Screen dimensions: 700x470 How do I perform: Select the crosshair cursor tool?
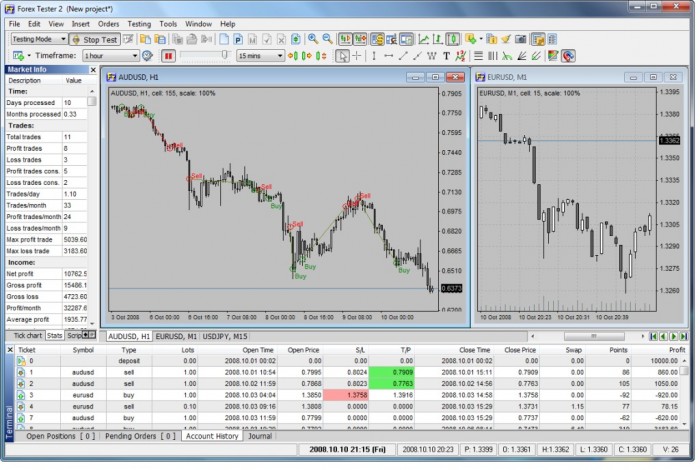(358, 56)
